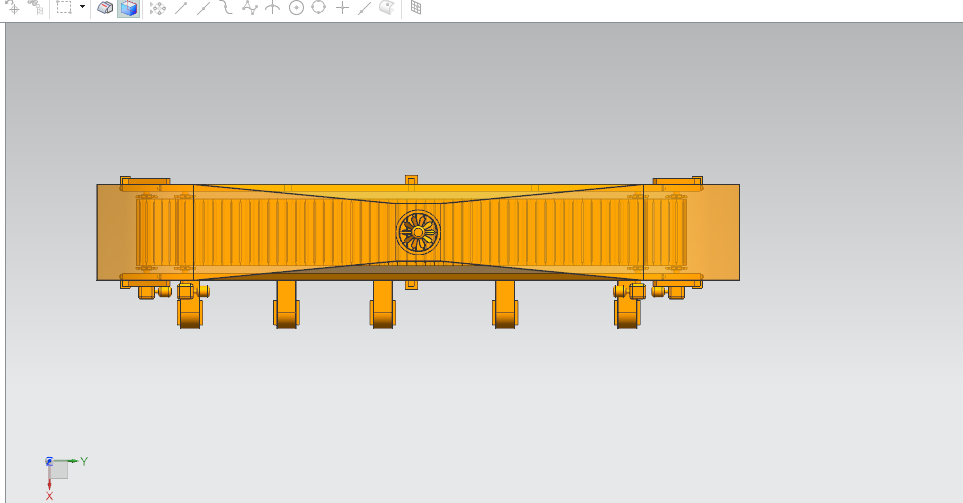Viewport: 963px width, 503px height.
Task: Enable point on face snap icon
Action: (x=386, y=7)
